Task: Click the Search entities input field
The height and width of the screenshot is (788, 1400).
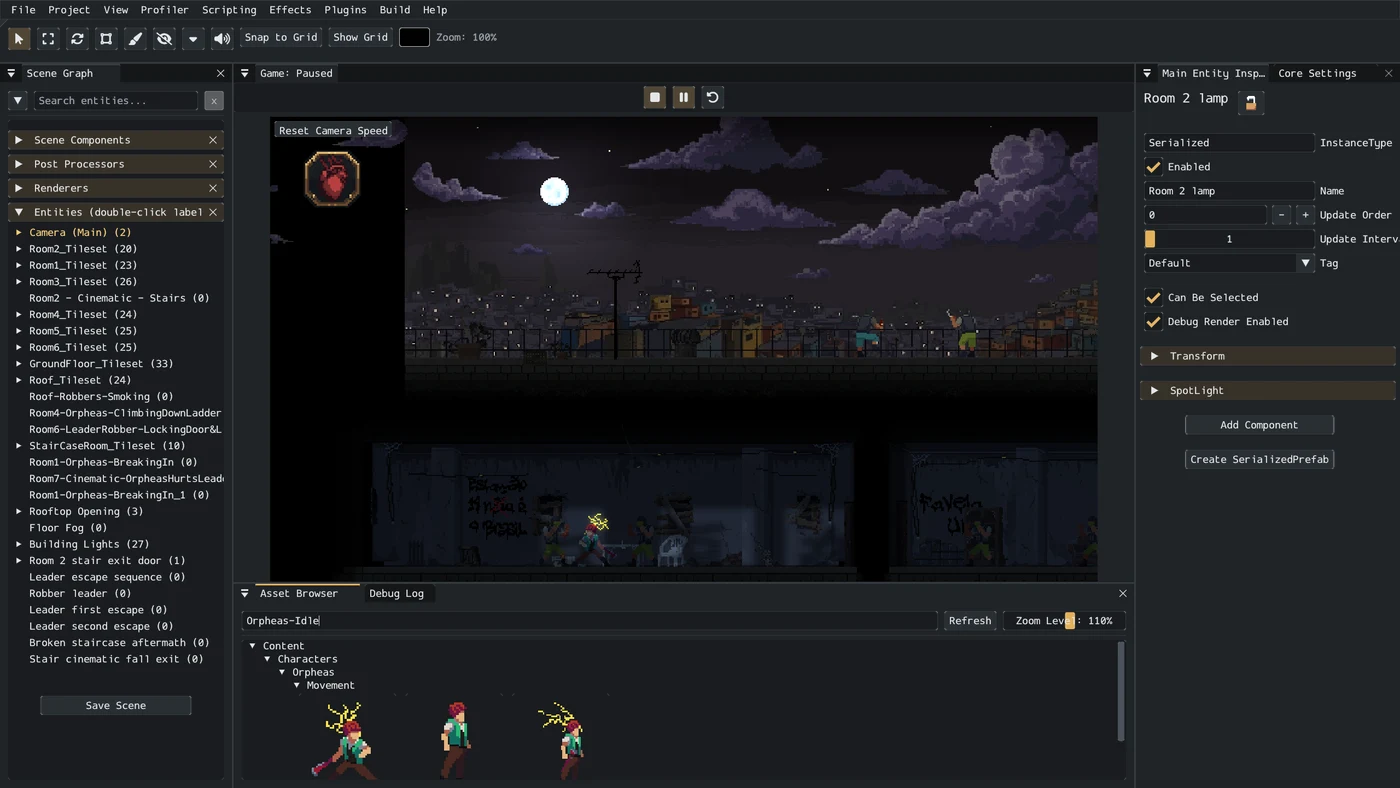Action: [x=116, y=100]
